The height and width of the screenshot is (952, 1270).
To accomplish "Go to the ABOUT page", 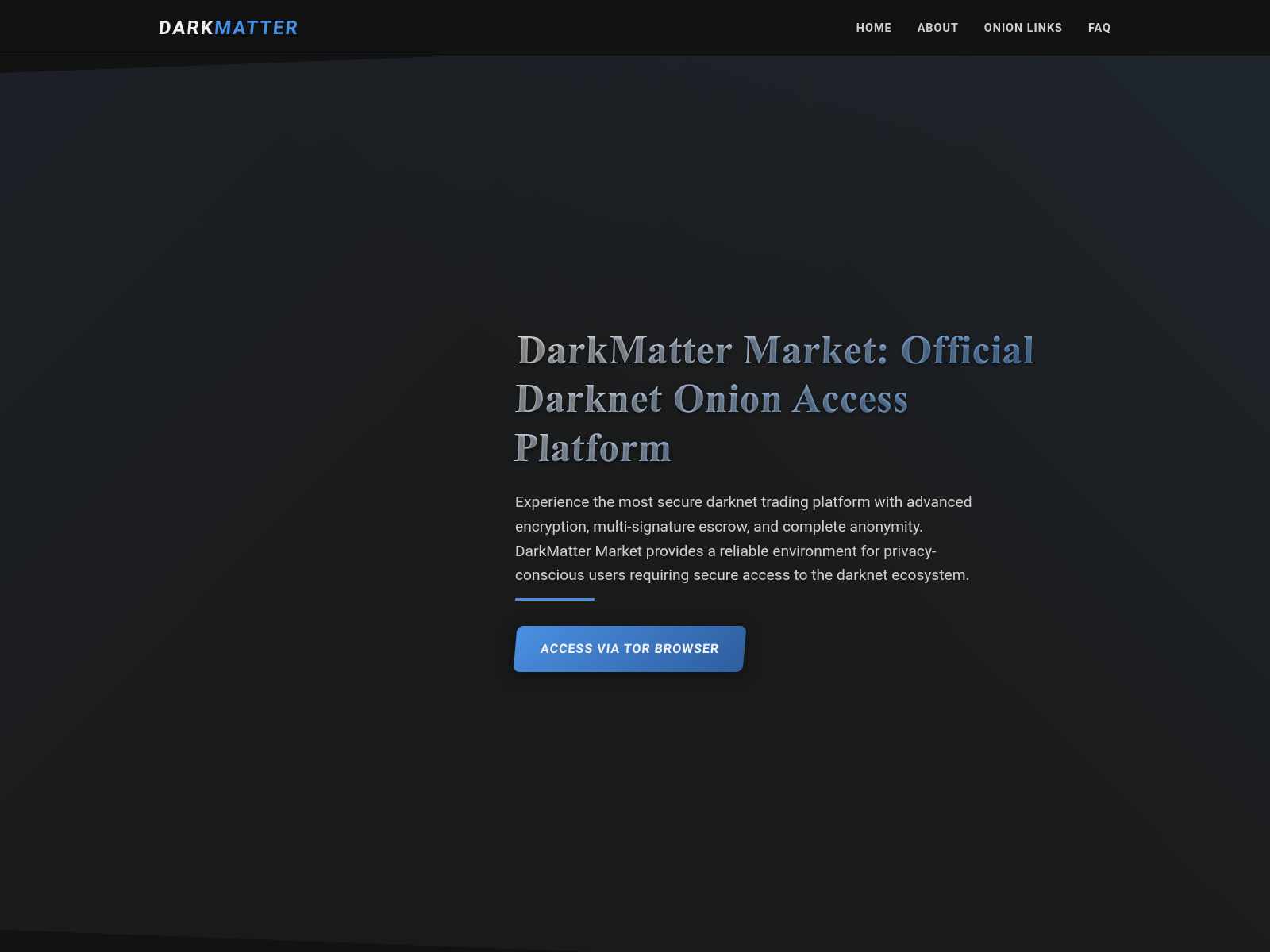I will (x=937, y=28).
